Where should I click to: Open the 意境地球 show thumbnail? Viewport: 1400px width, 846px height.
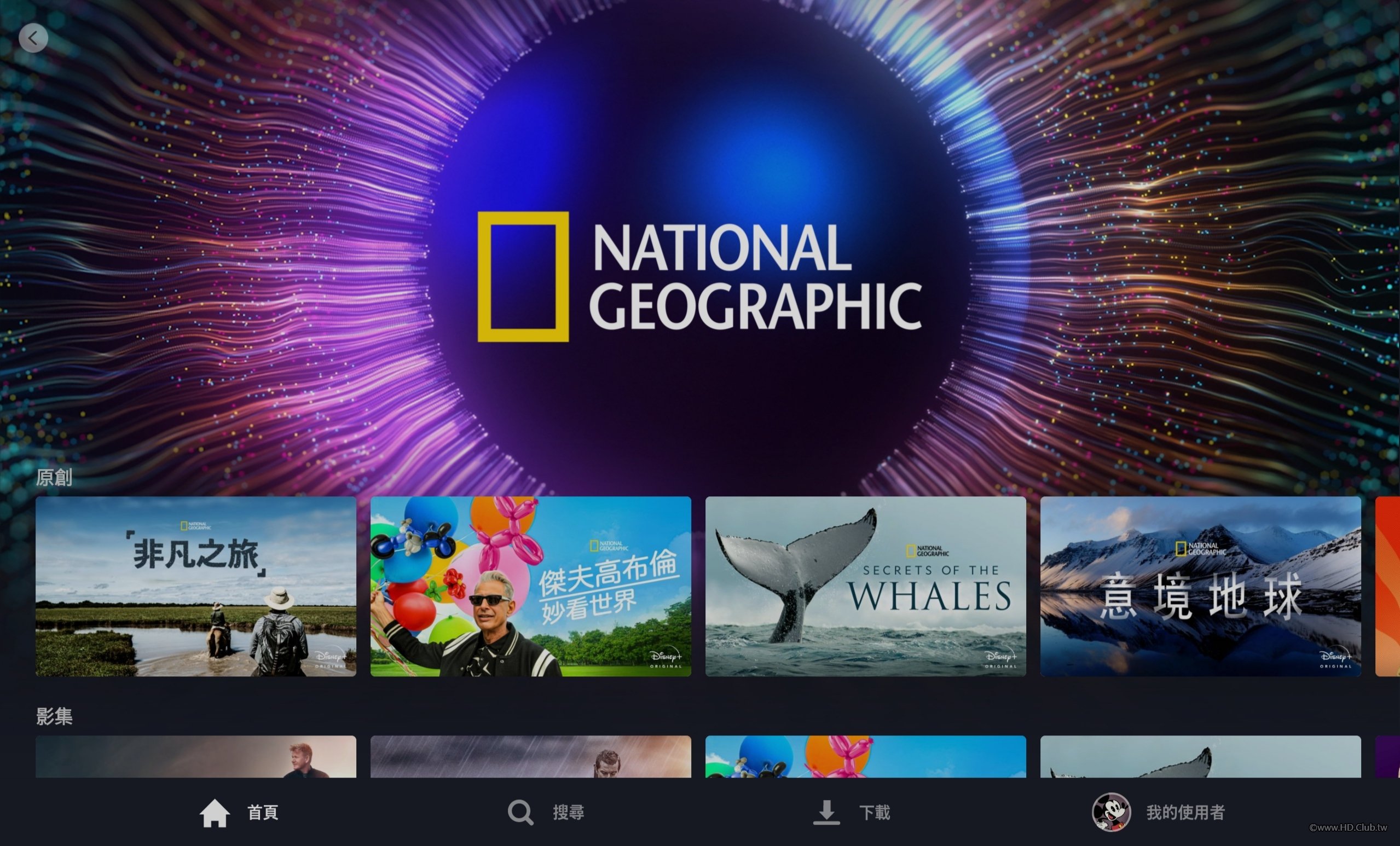1200,587
